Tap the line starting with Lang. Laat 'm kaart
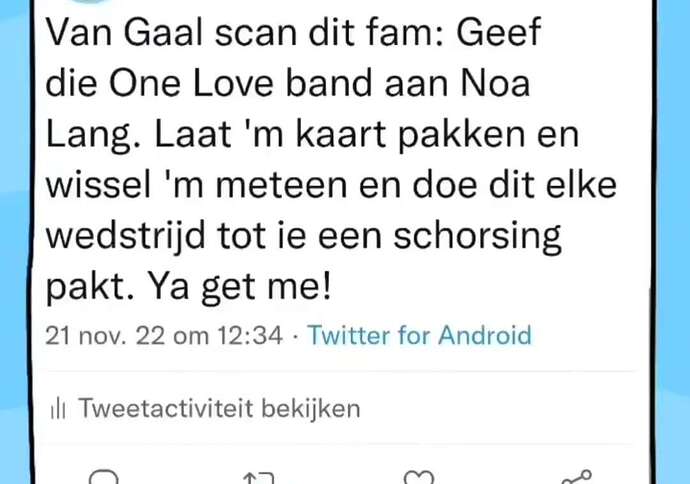Image resolution: width=690 pixels, height=484 pixels. click(x=312, y=136)
